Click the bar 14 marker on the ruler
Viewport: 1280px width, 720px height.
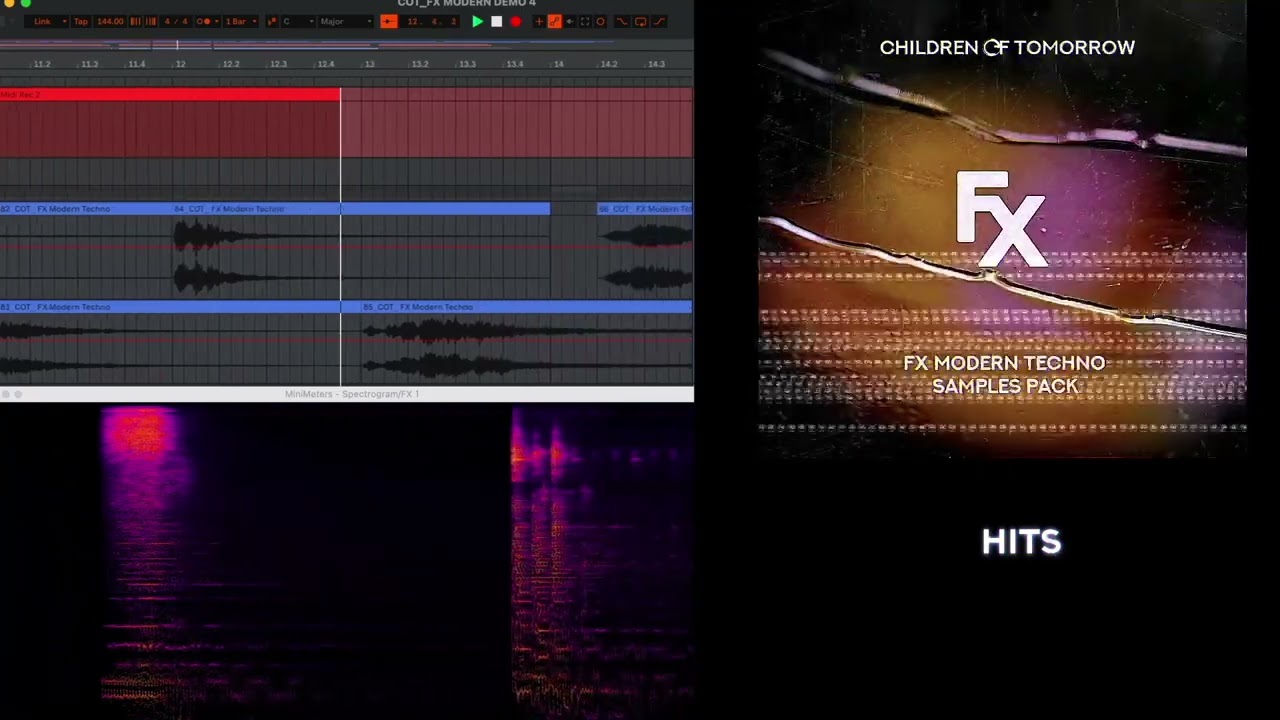(x=558, y=64)
